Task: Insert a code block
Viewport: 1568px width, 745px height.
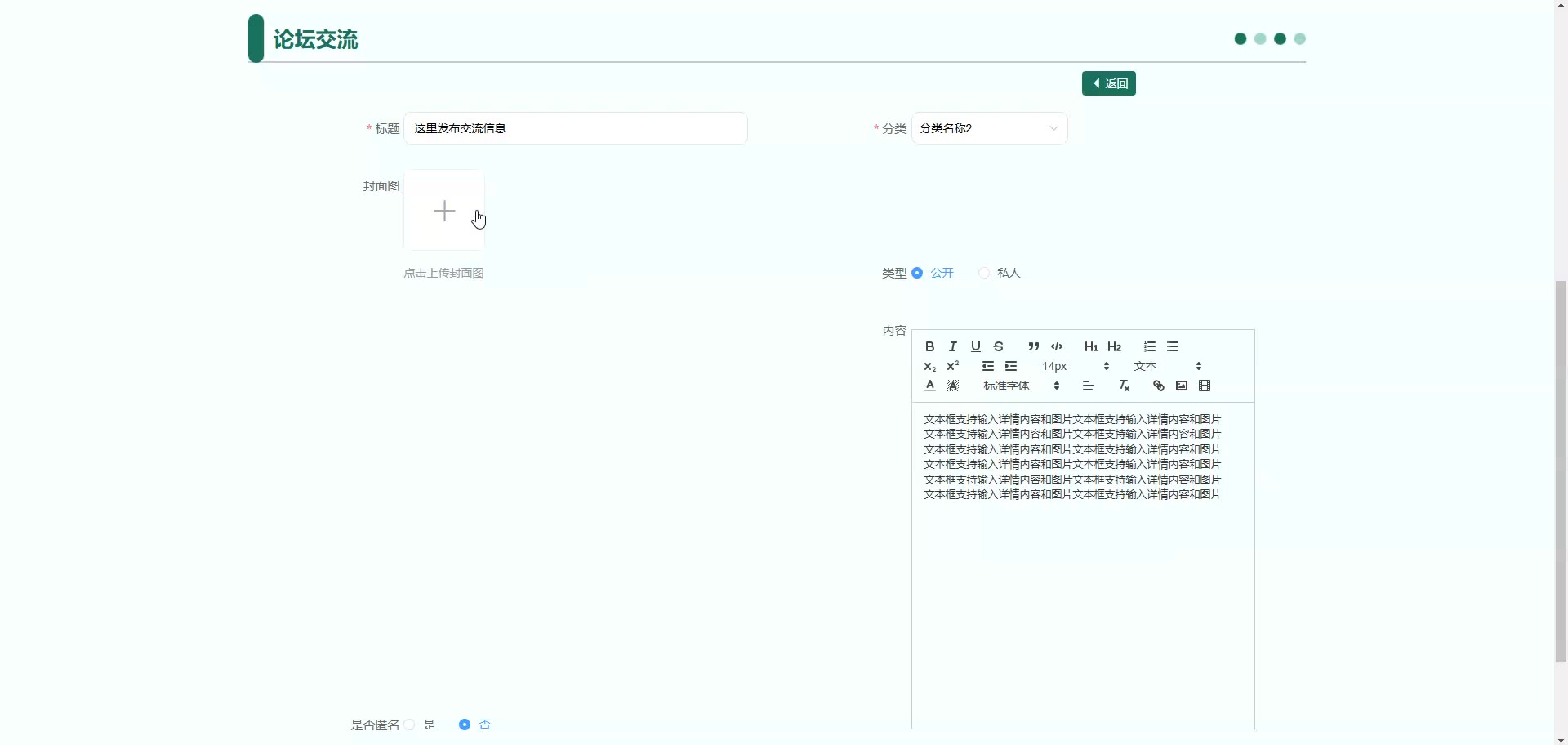Action: coord(1057,346)
